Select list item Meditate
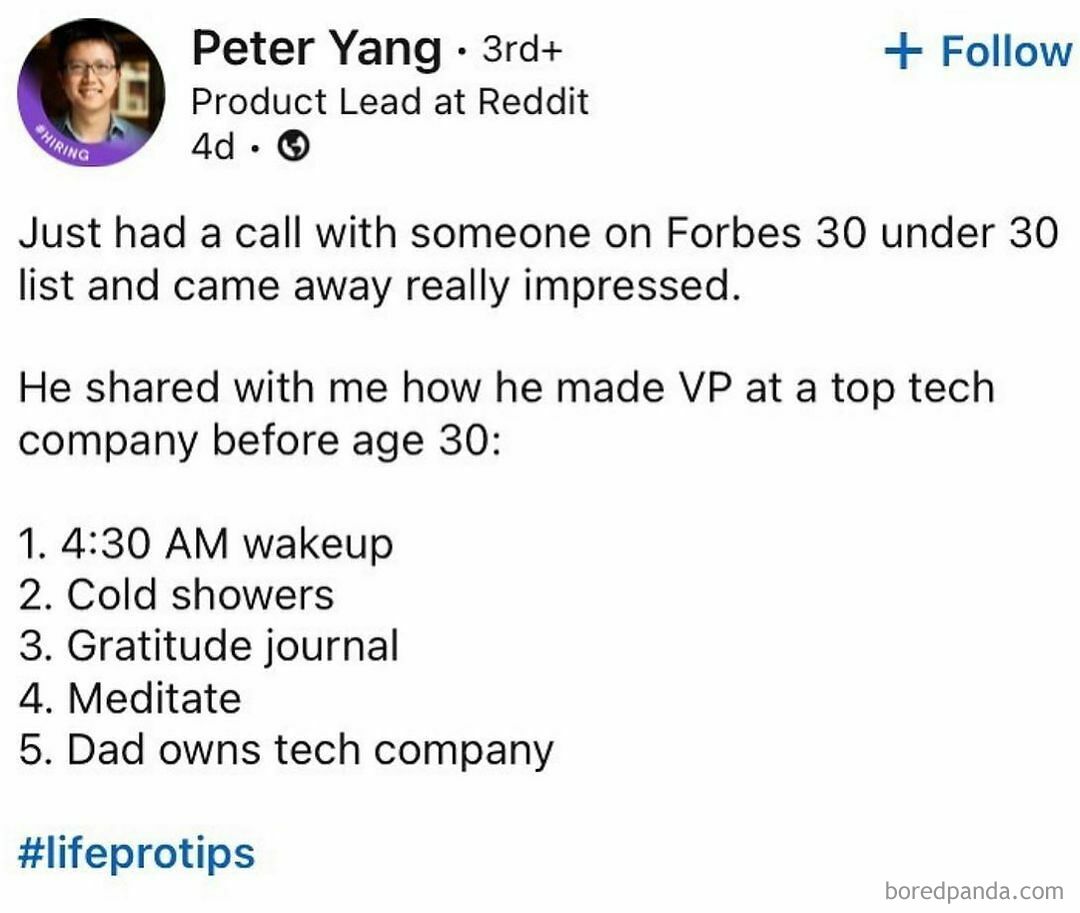Screen dimensions: 1080x913 (x=130, y=698)
